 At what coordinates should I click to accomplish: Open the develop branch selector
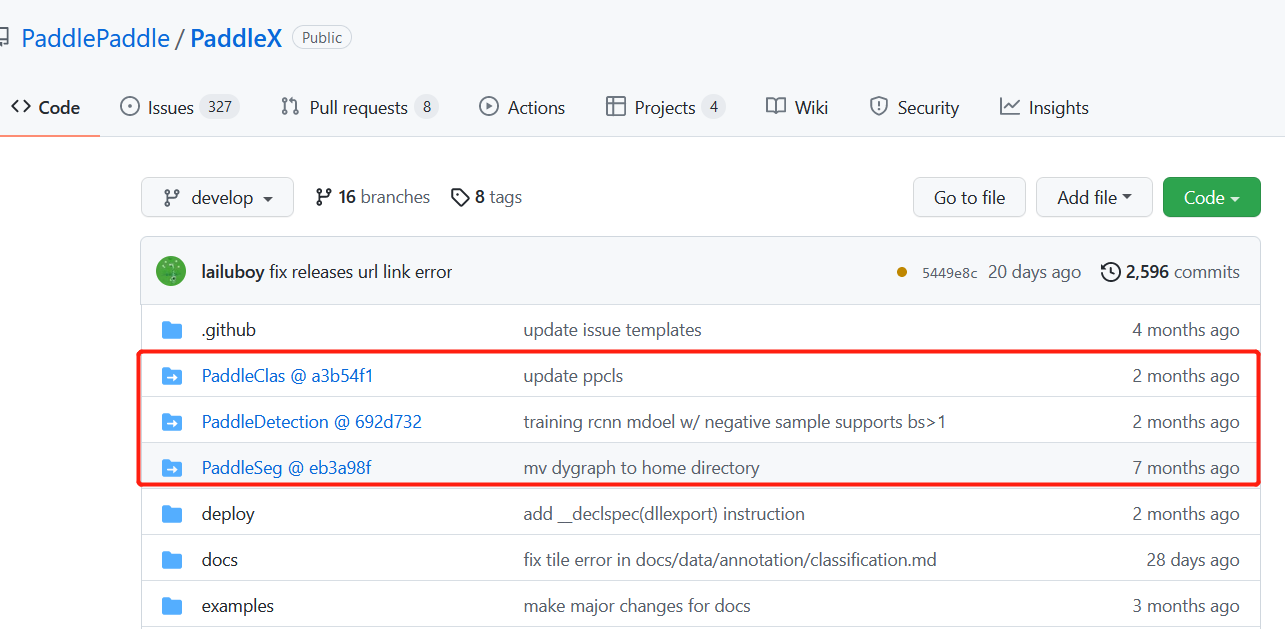(217, 197)
